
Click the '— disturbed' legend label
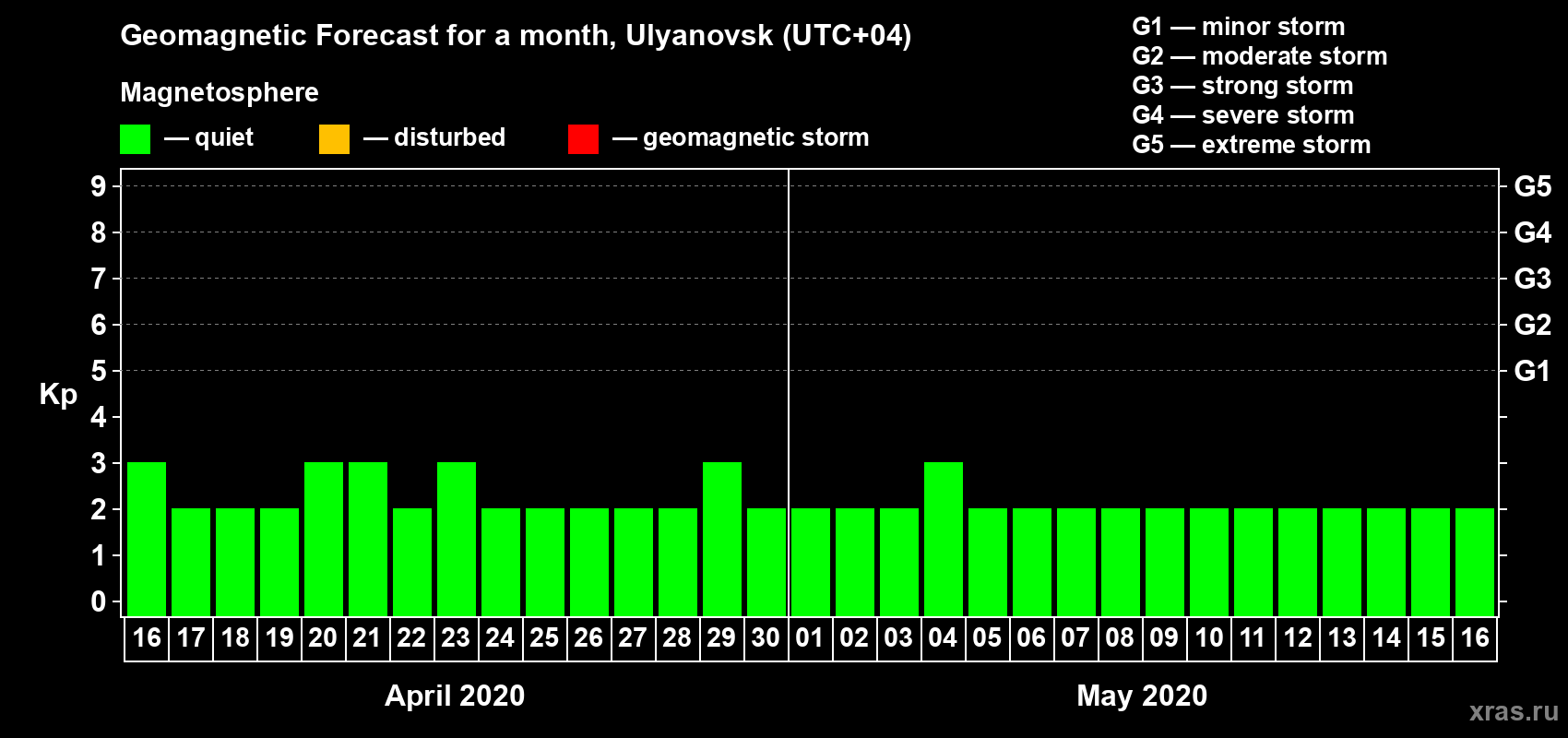click(x=434, y=138)
